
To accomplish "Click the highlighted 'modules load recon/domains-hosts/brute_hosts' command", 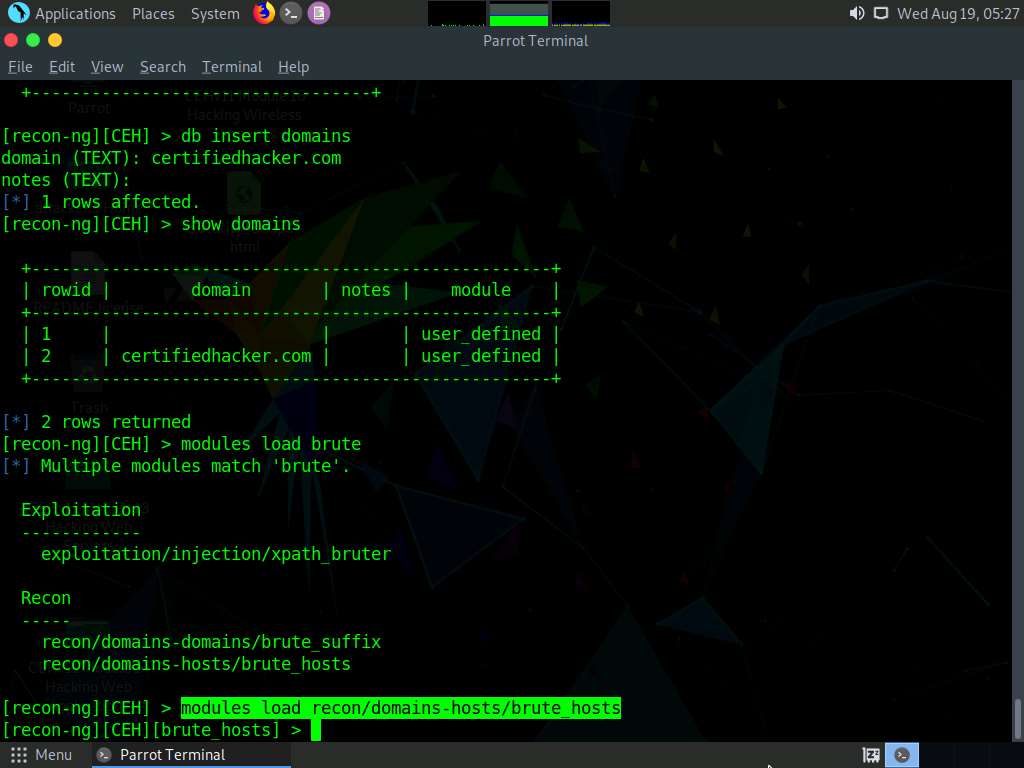I will (401, 708).
